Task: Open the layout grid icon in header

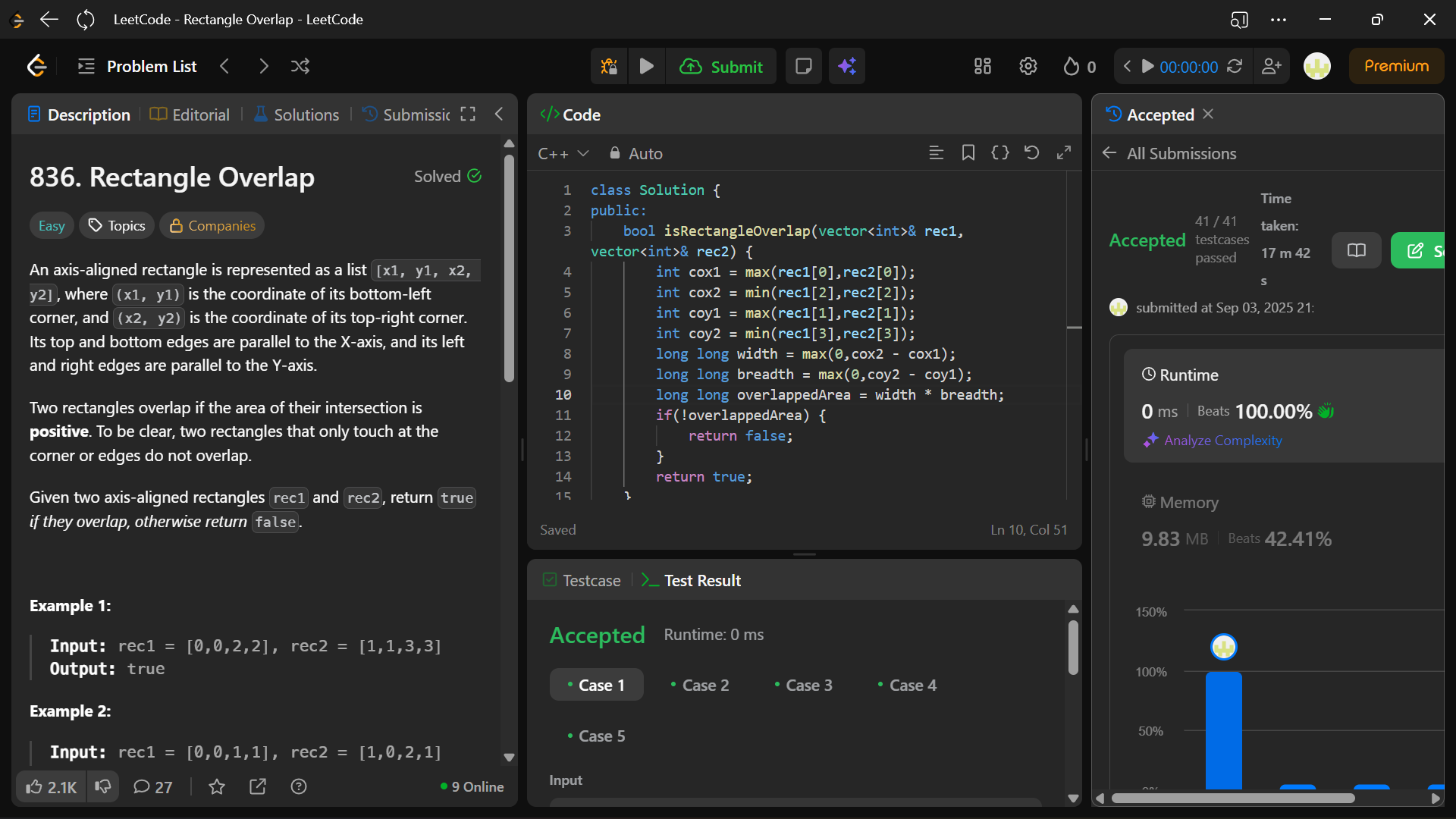Action: 983,67
